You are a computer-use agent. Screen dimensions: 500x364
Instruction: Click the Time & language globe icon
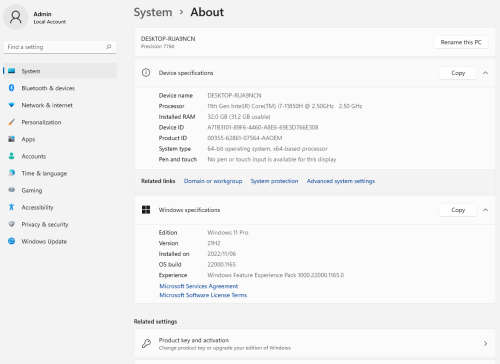point(12,173)
